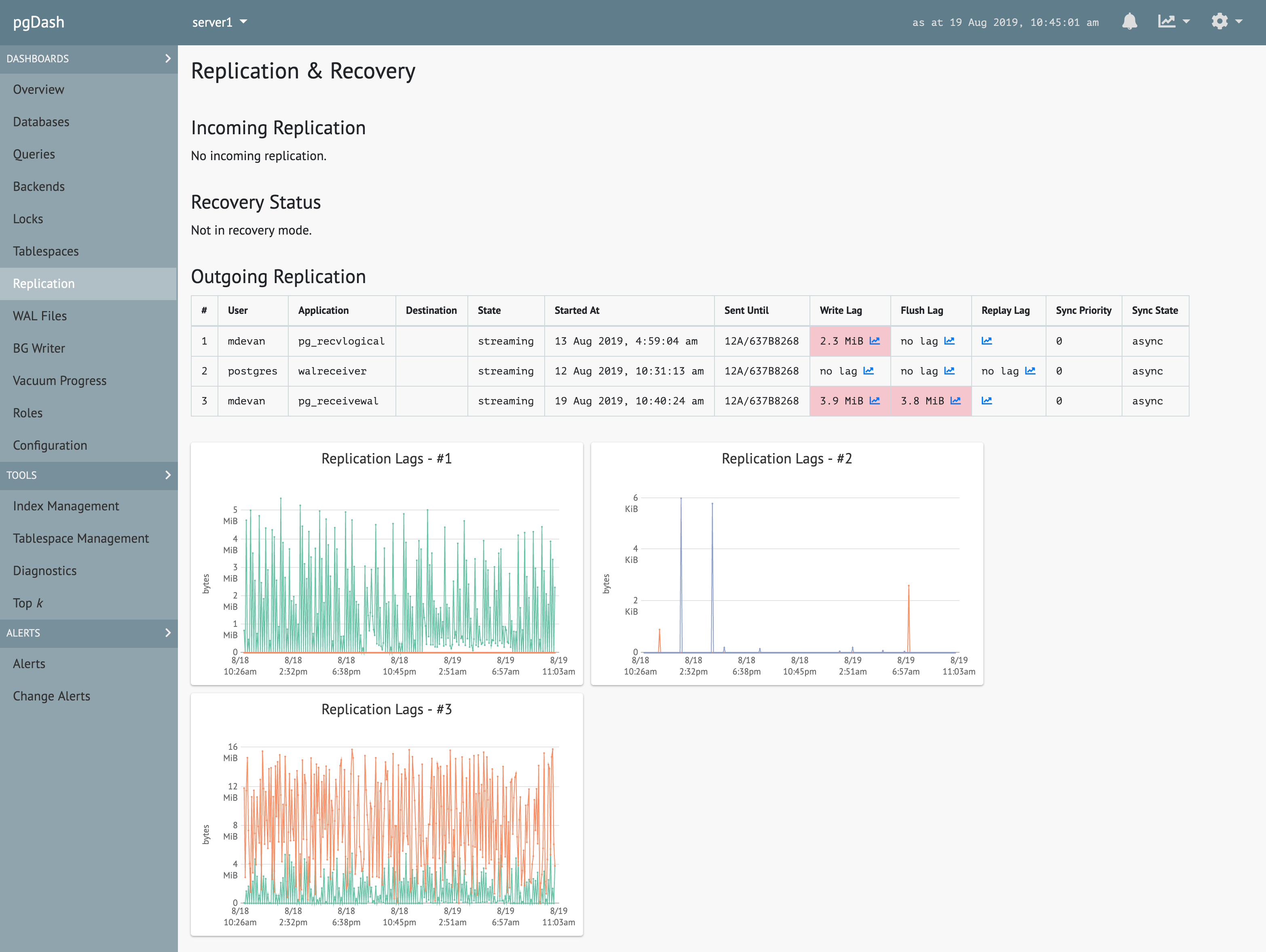Click the Overview dashboard link
This screenshot has width=1266, height=952.
tap(38, 89)
